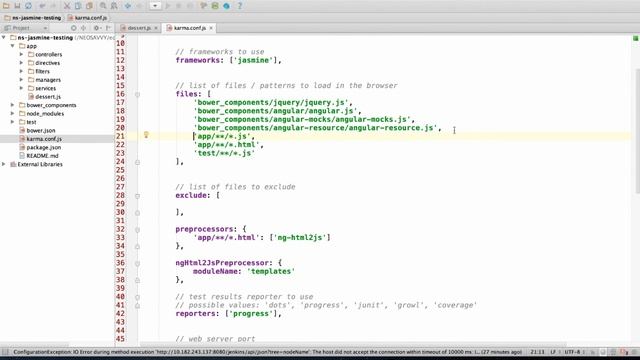640x360 pixels.
Task: Expand the test folder
Action: coord(13,122)
